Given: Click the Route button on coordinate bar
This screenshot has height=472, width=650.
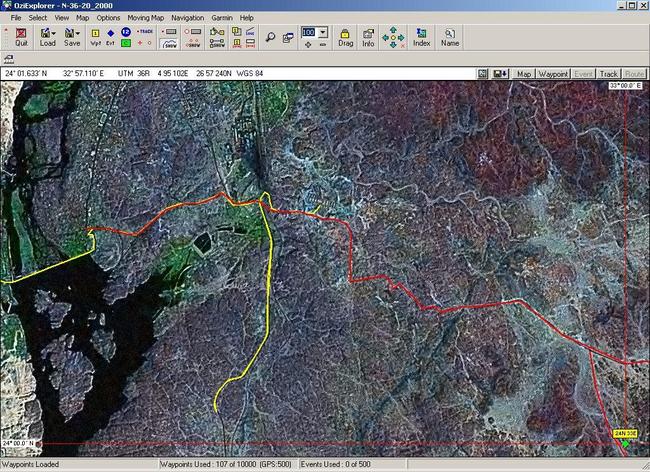Looking at the screenshot, I should point(634,74).
